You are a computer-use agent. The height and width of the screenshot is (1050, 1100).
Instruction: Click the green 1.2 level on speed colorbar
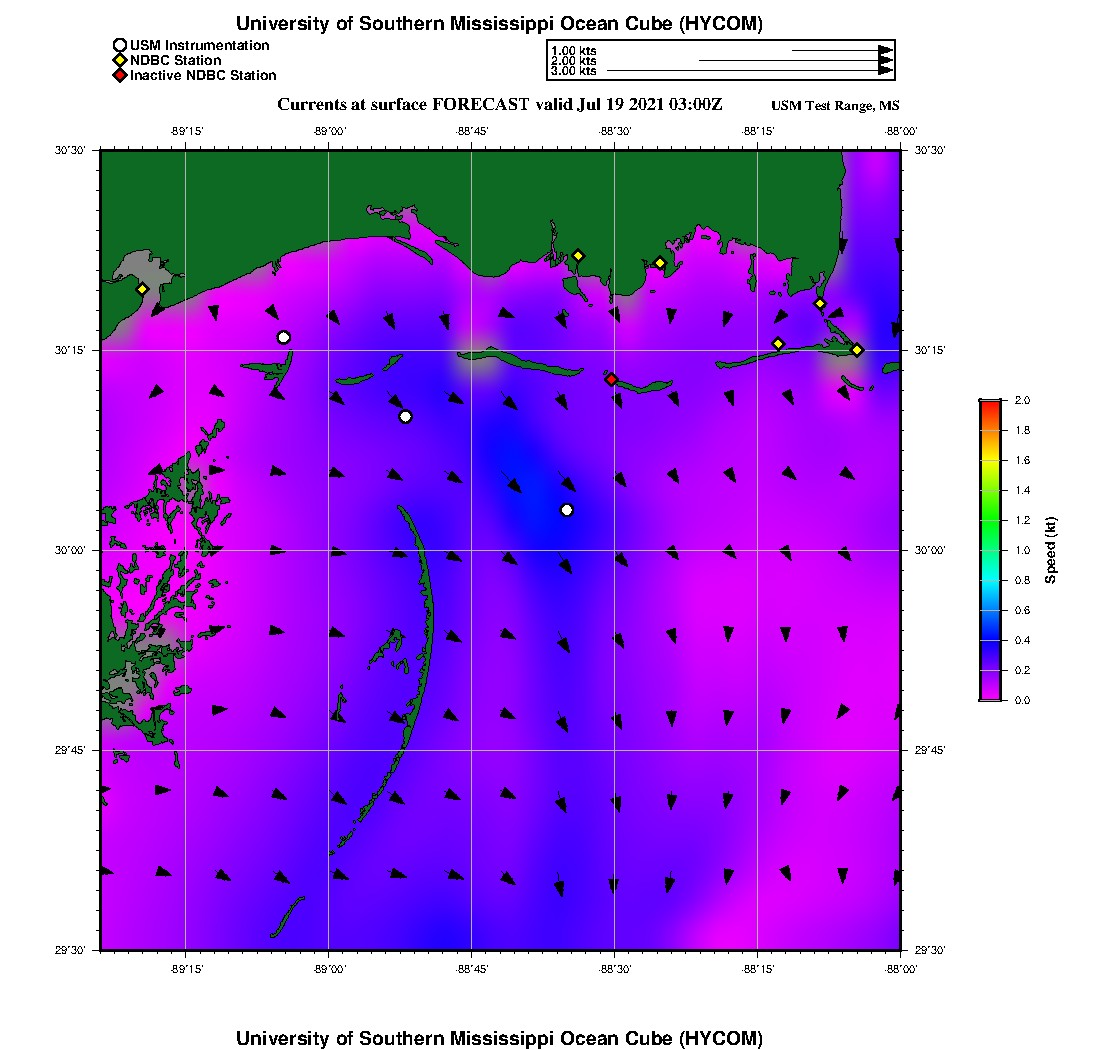[x=990, y=520]
